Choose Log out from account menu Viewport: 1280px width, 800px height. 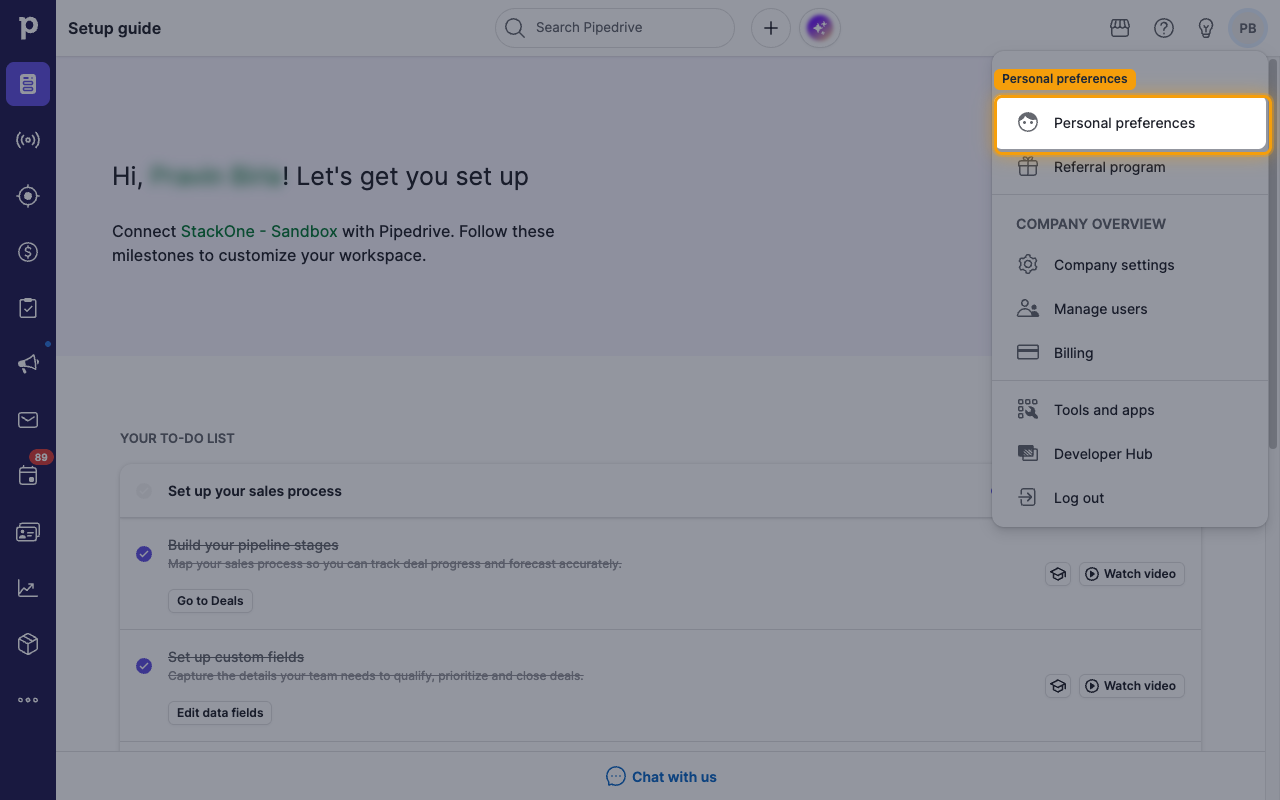coord(1131,498)
